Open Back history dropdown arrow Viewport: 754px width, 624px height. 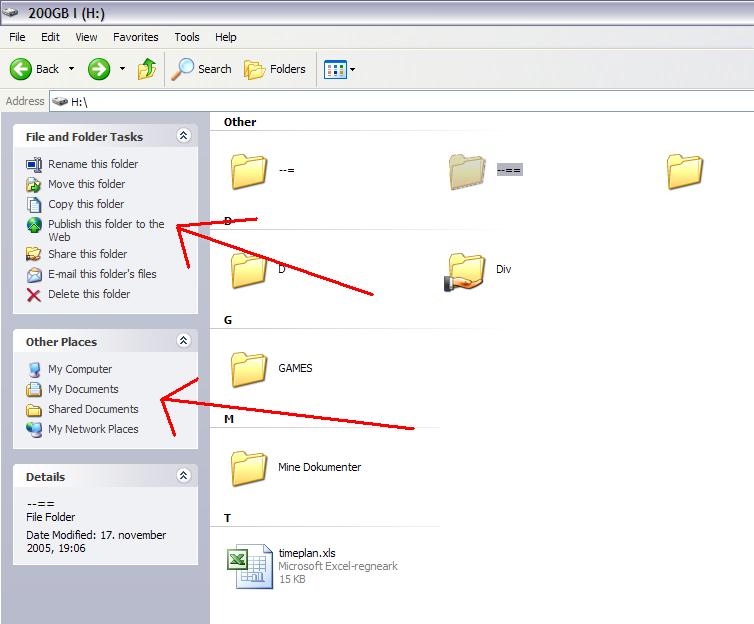pos(71,69)
